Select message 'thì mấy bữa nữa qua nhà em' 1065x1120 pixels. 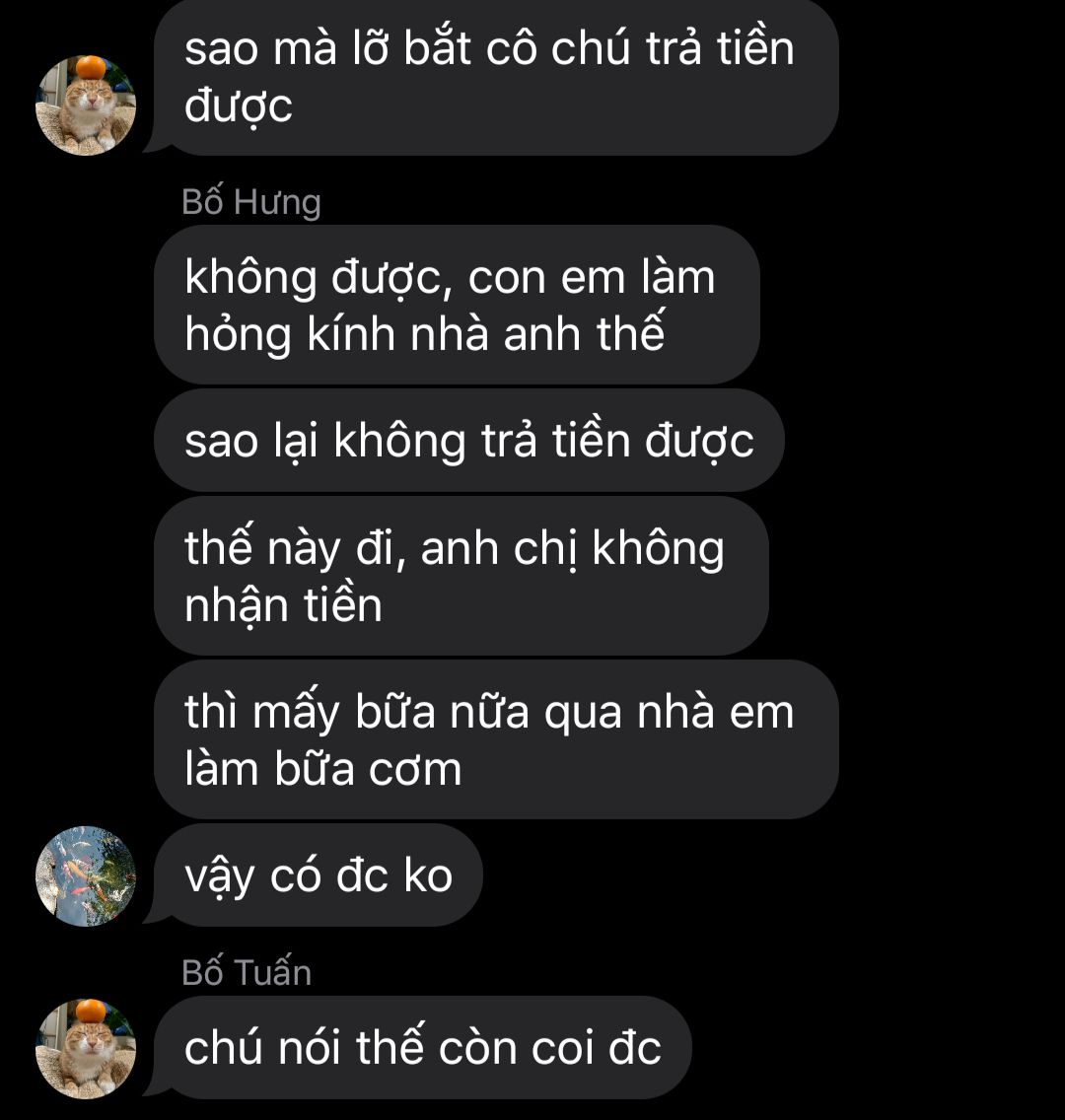tap(496, 739)
